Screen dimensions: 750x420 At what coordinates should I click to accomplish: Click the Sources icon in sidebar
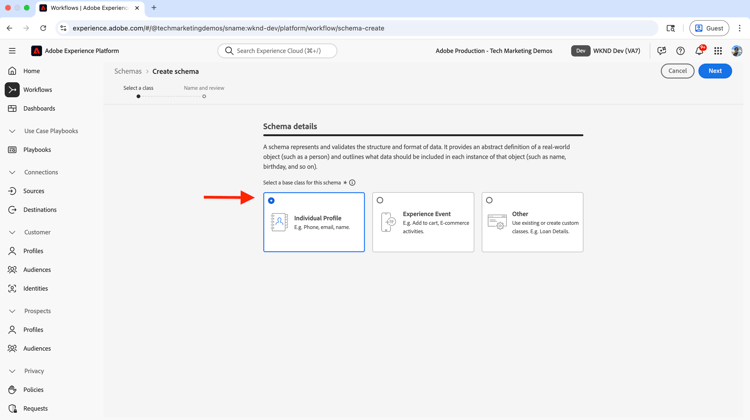pos(12,191)
